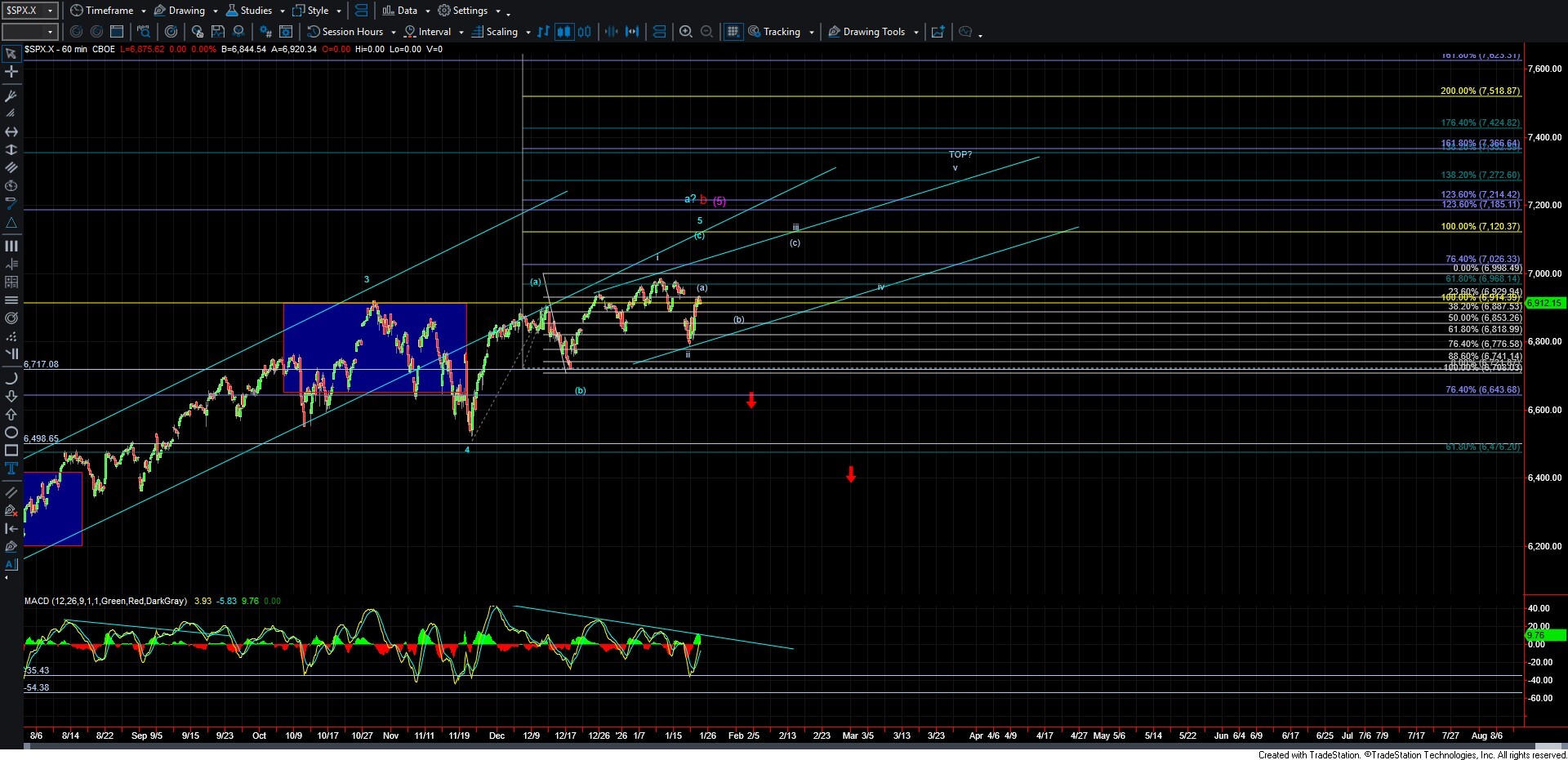1568x760 pixels.
Task: Click the add chart snapshot icon
Action: click(x=938, y=32)
